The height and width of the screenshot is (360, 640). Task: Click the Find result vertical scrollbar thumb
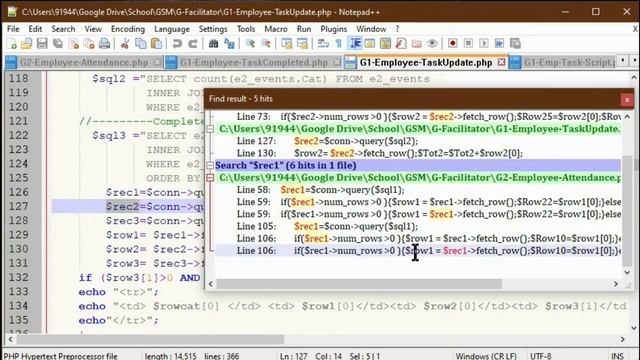[628, 211]
